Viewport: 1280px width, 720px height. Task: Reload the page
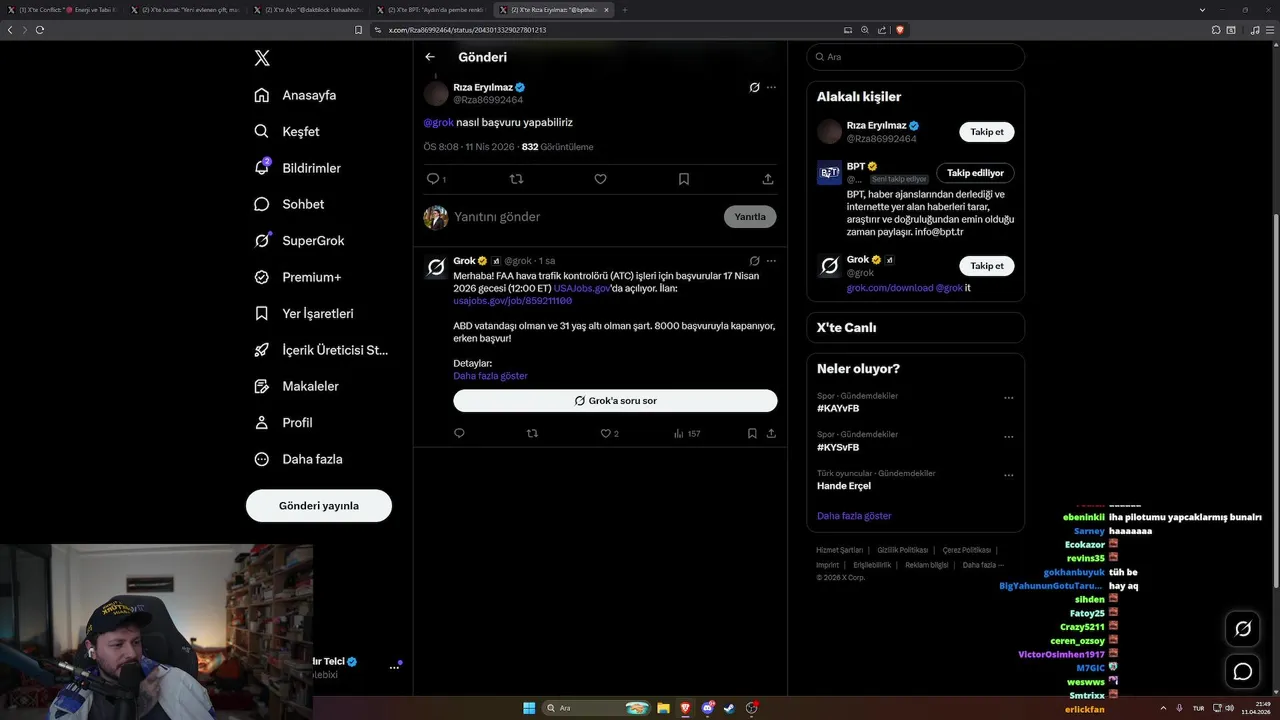click(x=40, y=30)
